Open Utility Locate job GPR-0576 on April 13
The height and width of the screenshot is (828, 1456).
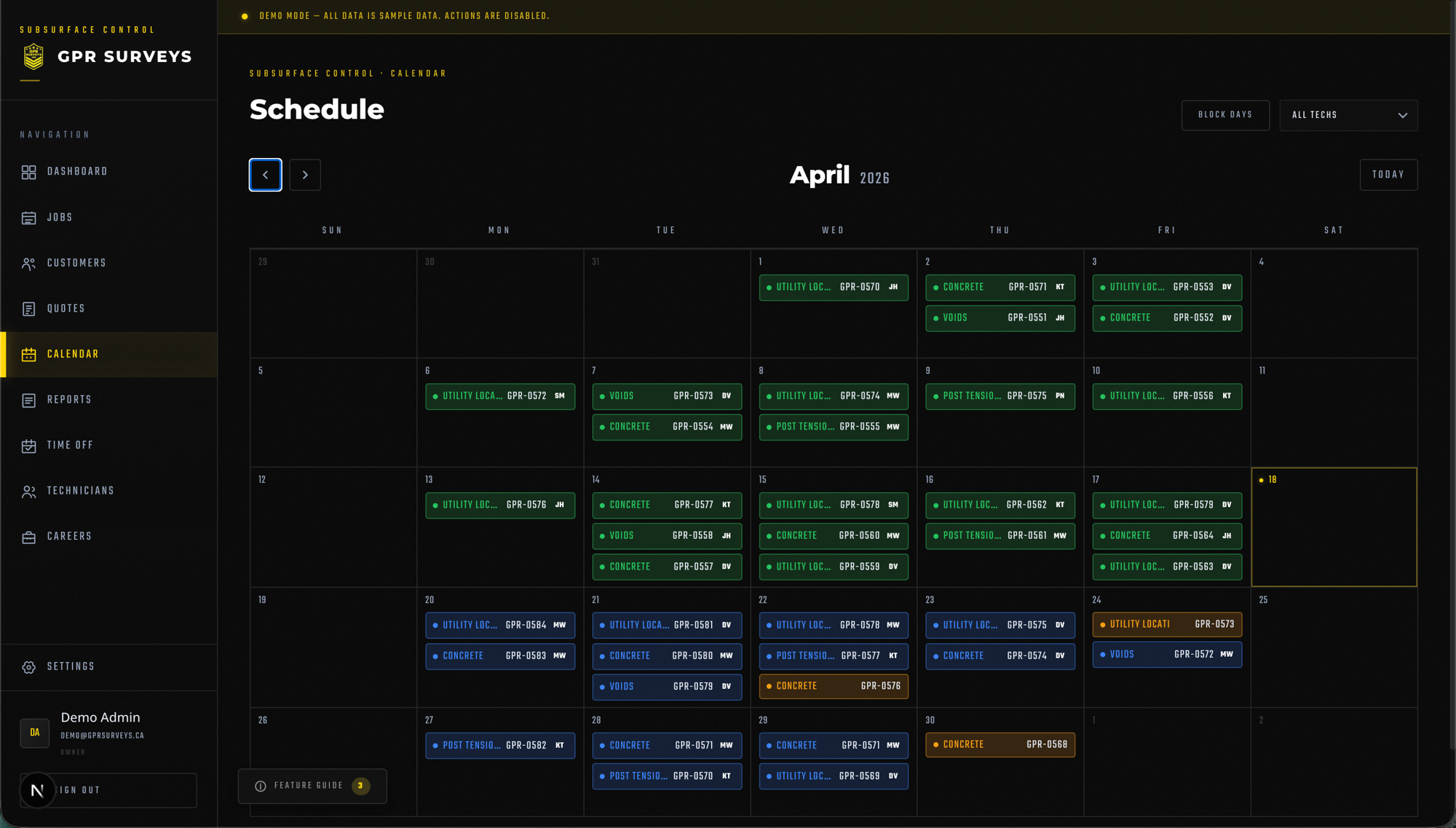(x=500, y=505)
